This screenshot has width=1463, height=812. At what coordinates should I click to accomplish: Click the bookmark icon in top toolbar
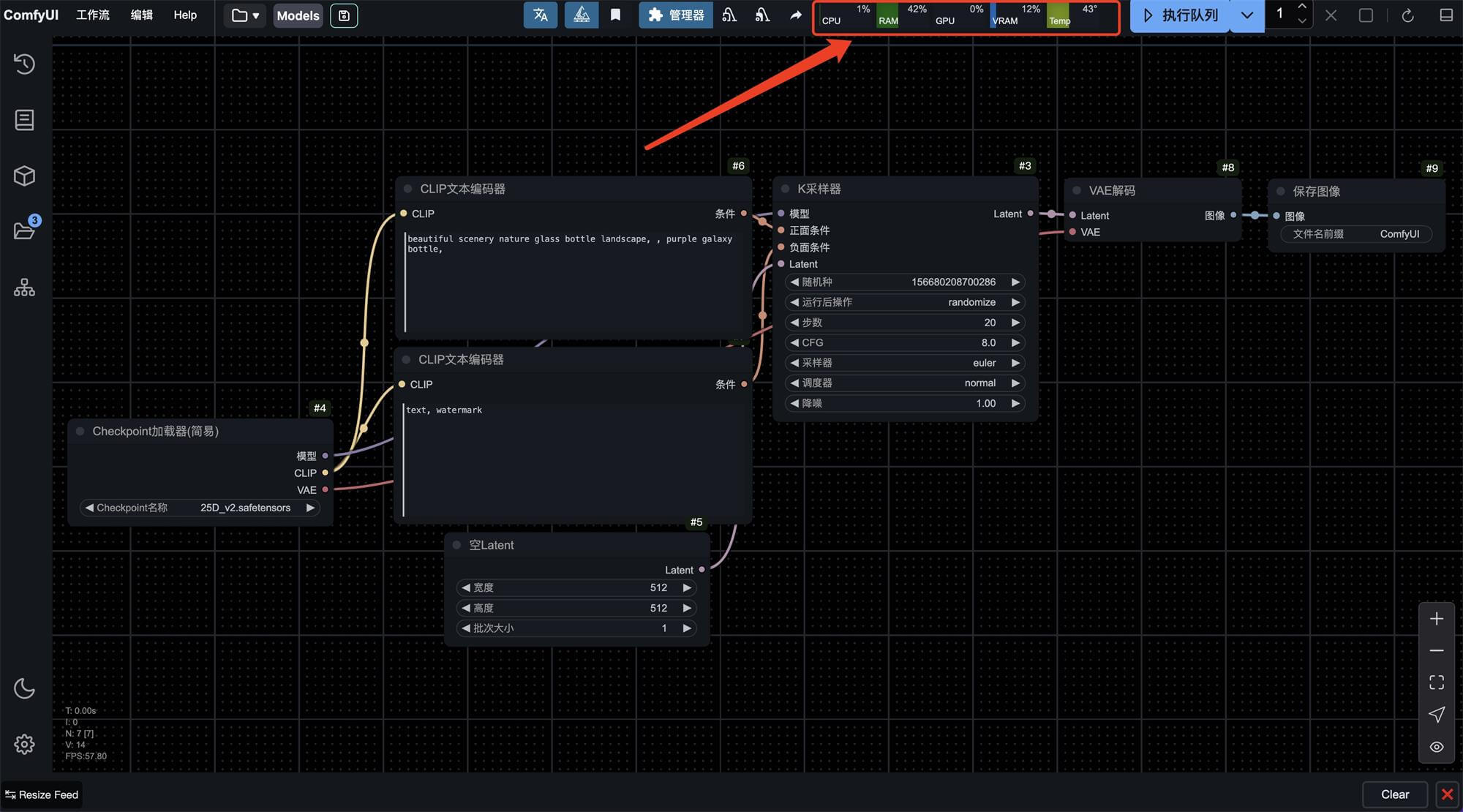point(615,15)
